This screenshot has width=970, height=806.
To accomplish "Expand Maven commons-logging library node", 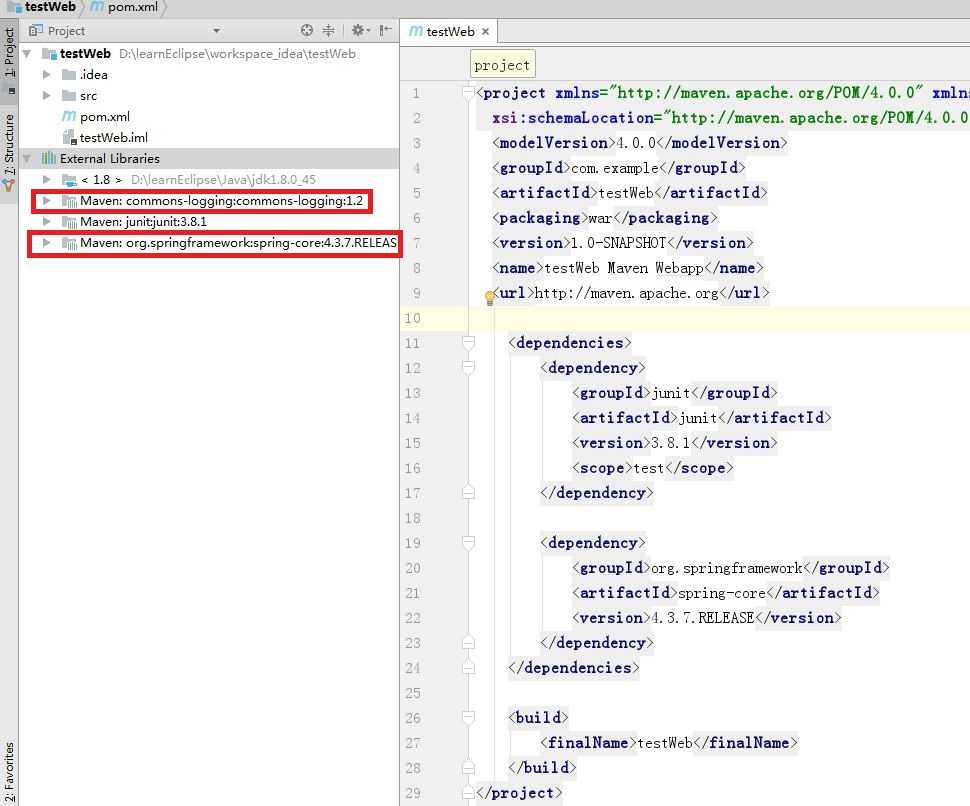I will click(x=46, y=201).
